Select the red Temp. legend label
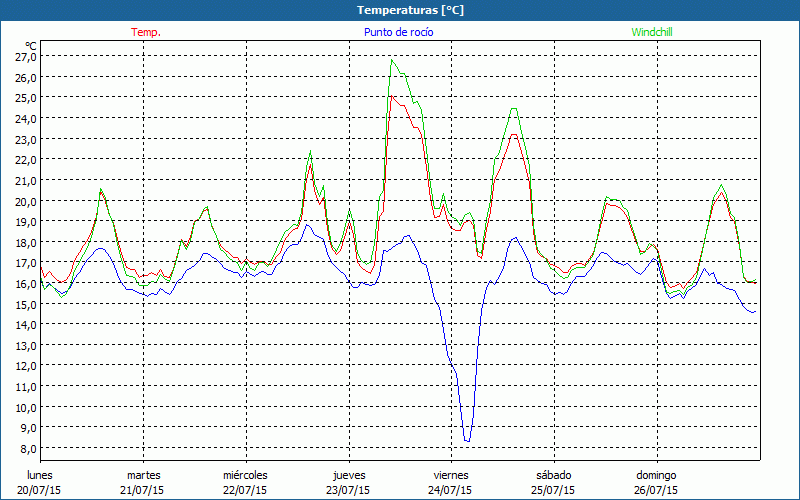800x500 pixels. 146,32
